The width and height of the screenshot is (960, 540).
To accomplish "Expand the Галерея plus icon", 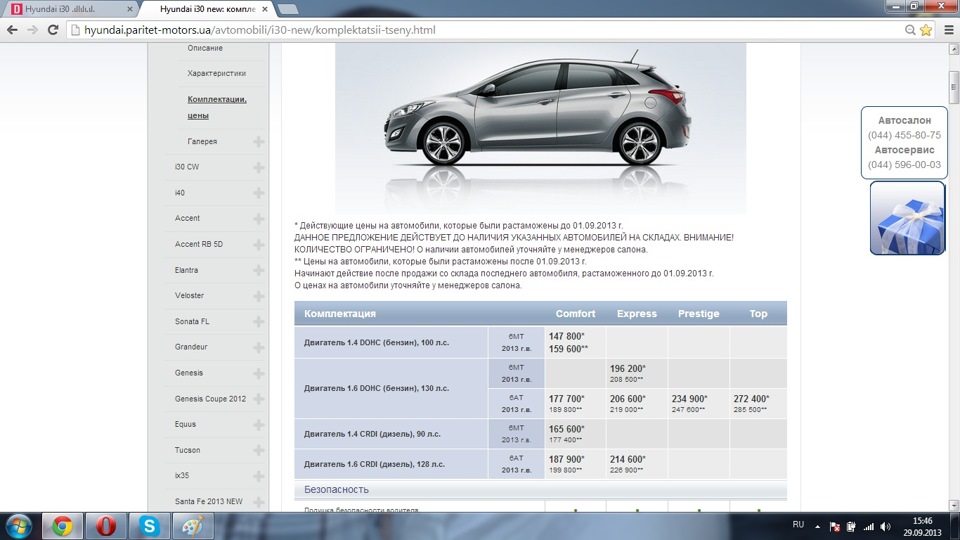I will [258, 141].
